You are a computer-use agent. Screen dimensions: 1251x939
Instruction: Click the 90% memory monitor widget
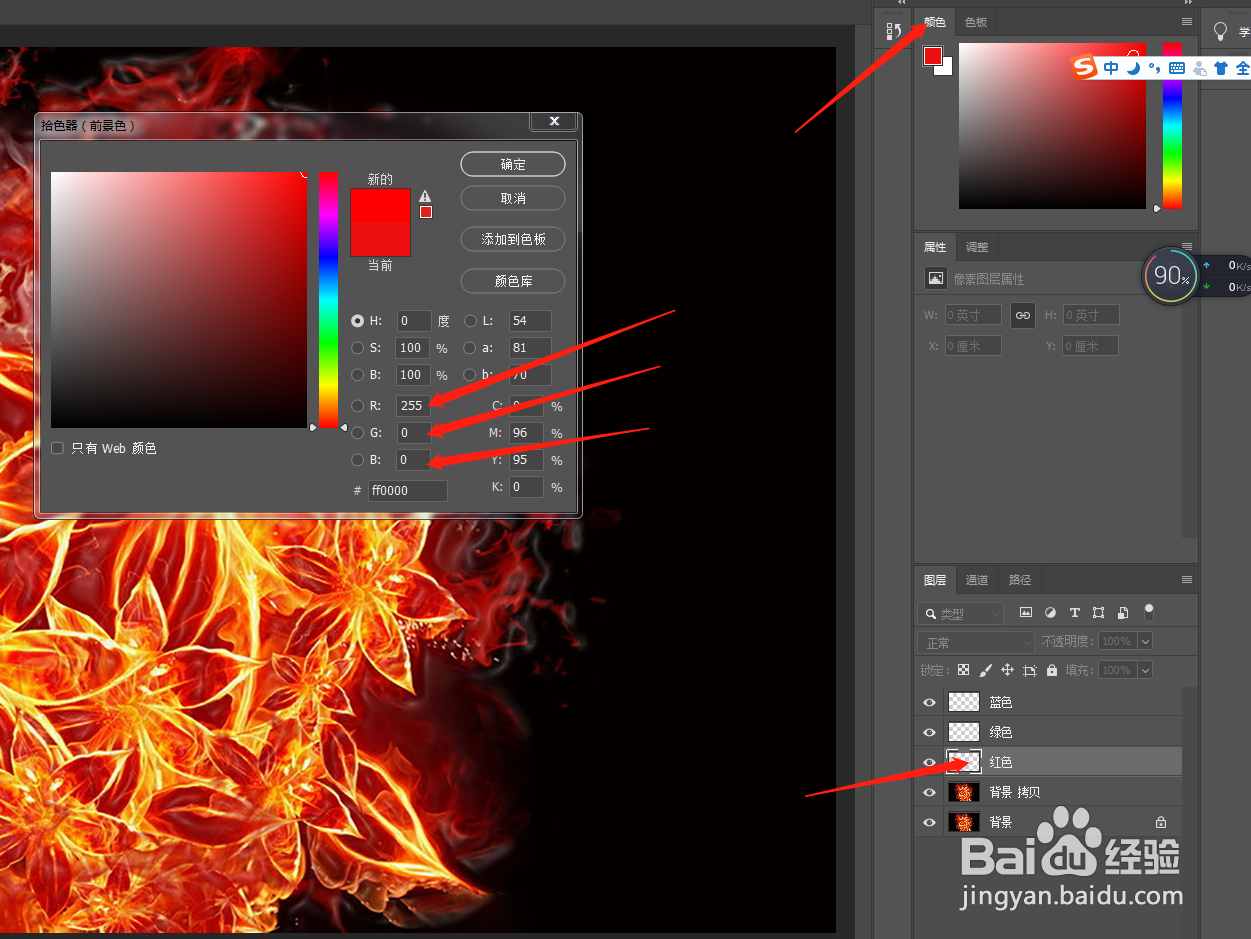pos(1170,275)
